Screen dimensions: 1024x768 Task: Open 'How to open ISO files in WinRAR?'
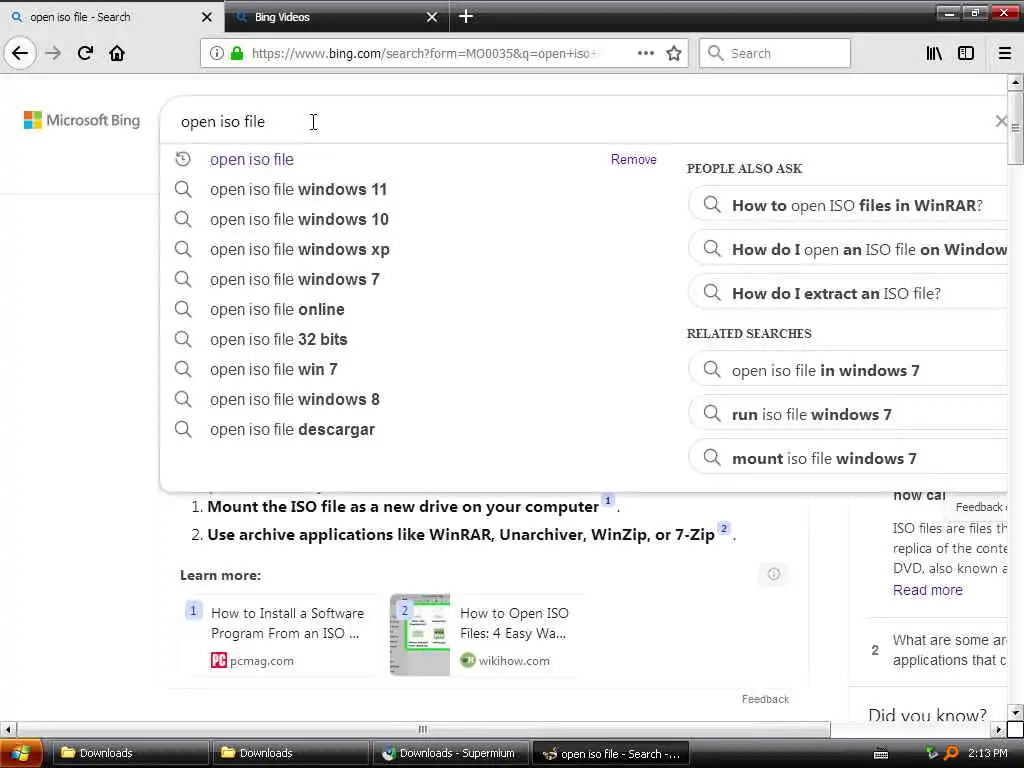(848, 205)
